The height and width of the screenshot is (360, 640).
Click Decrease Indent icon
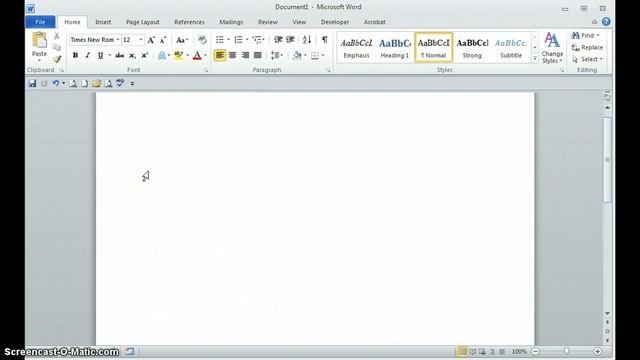point(278,40)
